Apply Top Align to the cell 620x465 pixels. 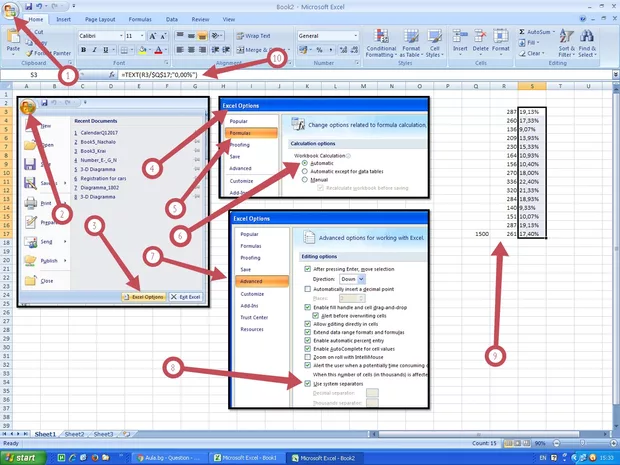180,36
